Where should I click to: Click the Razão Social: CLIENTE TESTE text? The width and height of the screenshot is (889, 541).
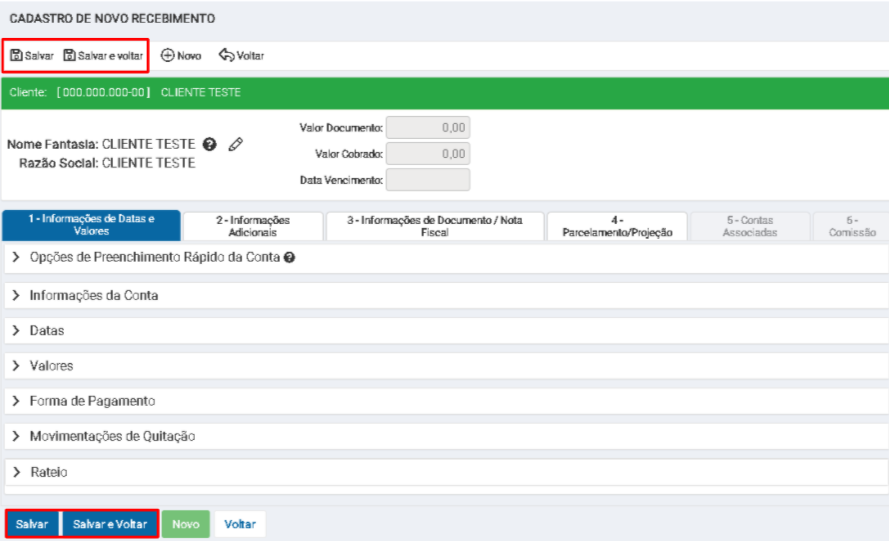tap(107, 163)
